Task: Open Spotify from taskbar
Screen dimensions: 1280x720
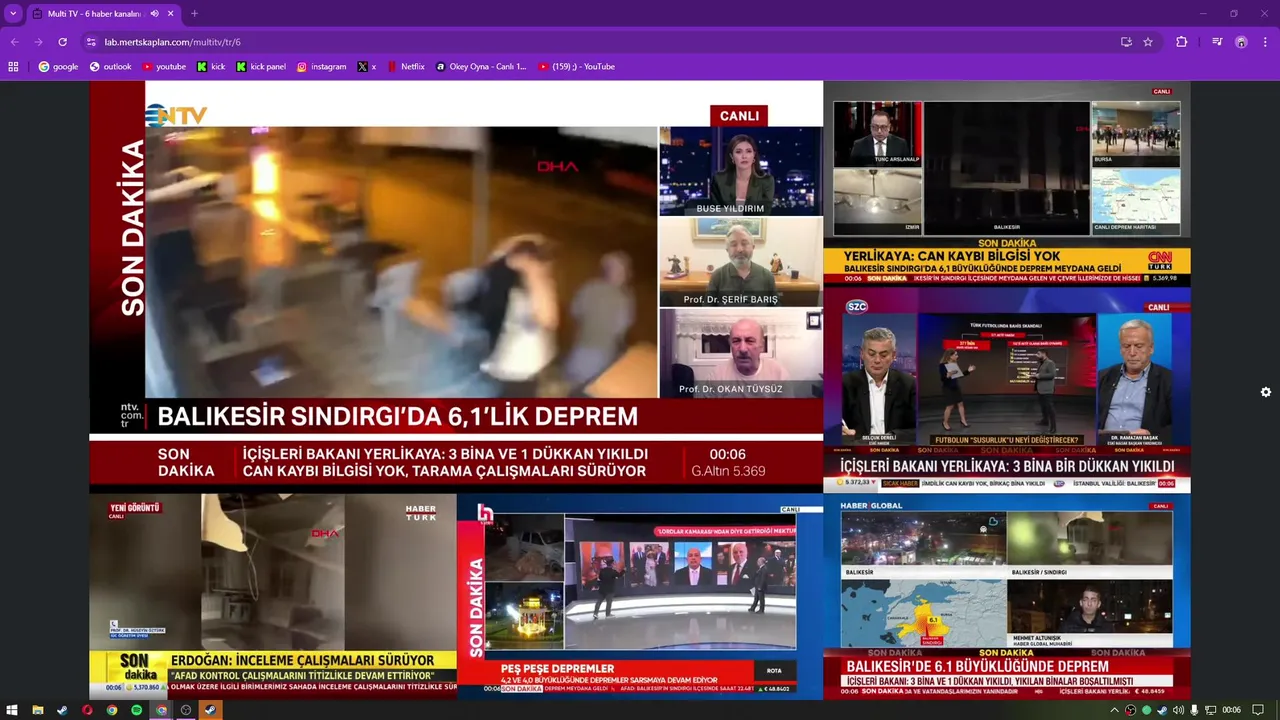Action: [x=136, y=710]
